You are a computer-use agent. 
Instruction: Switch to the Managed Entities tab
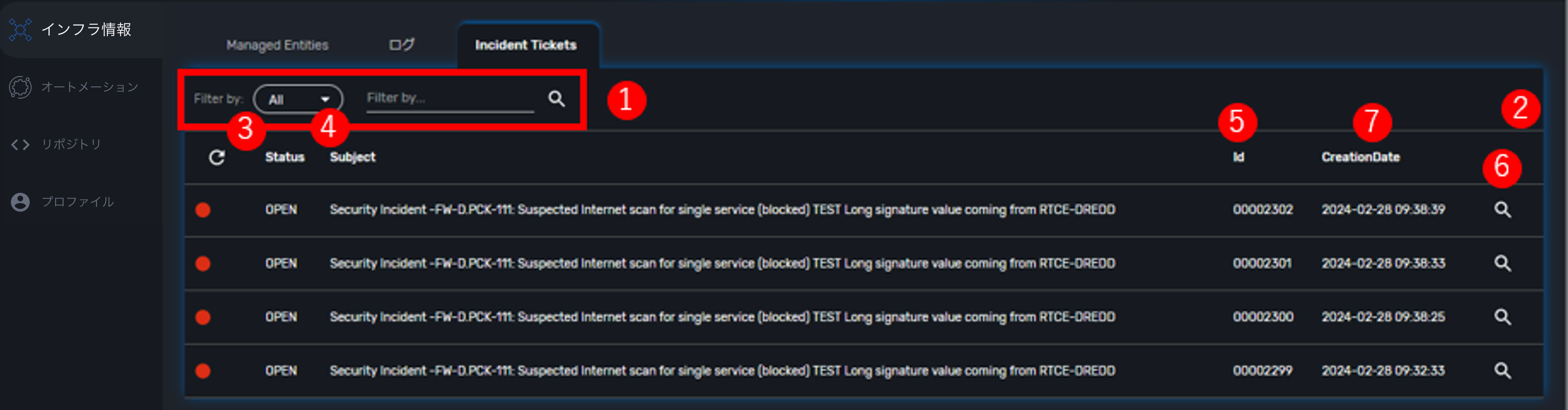coord(277,44)
